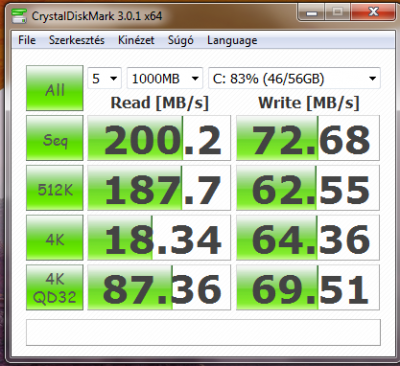Select the 4K QD32 read result 87.36
Viewport: 400px width, 366px height.
(x=159, y=287)
